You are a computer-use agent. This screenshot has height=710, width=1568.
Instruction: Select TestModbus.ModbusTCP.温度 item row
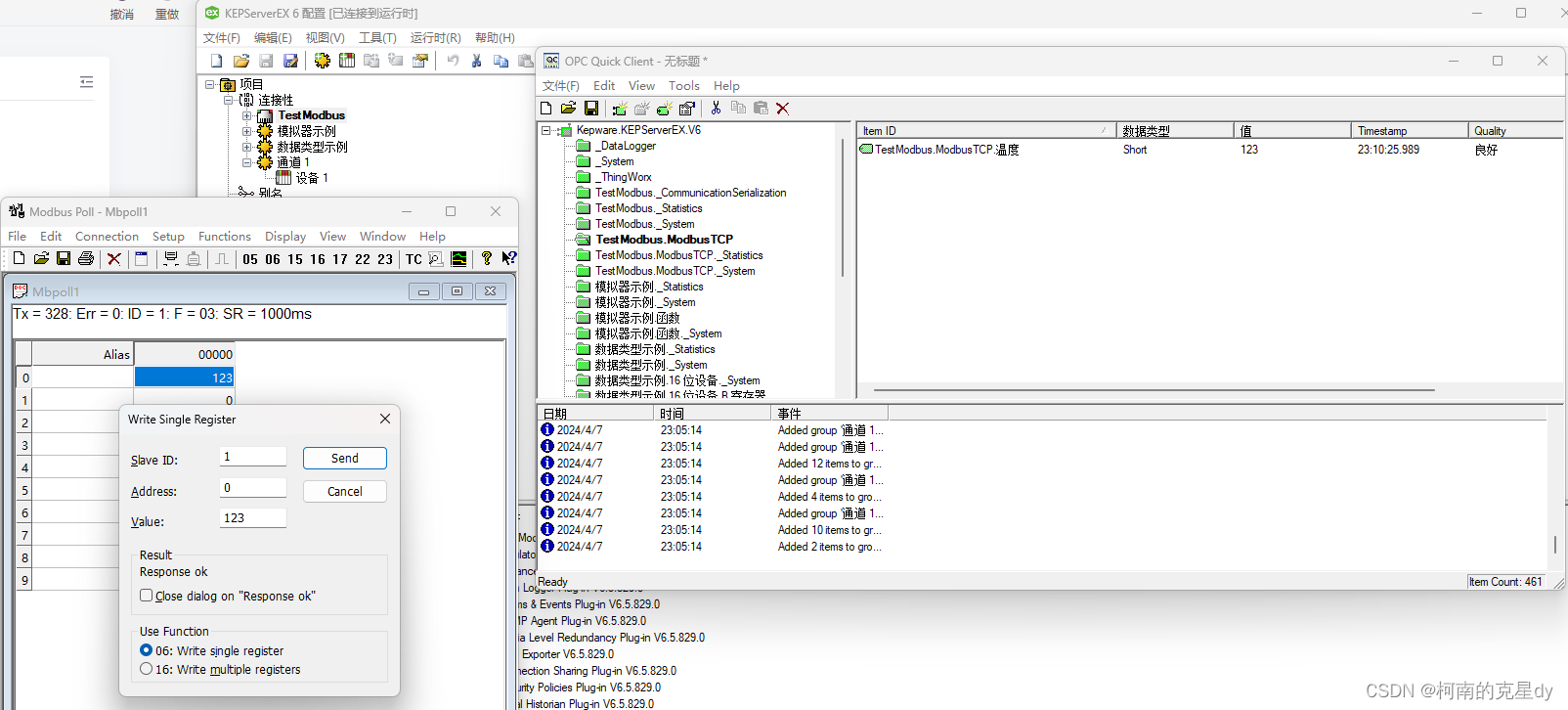pyautogui.click(x=1210, y=150)
